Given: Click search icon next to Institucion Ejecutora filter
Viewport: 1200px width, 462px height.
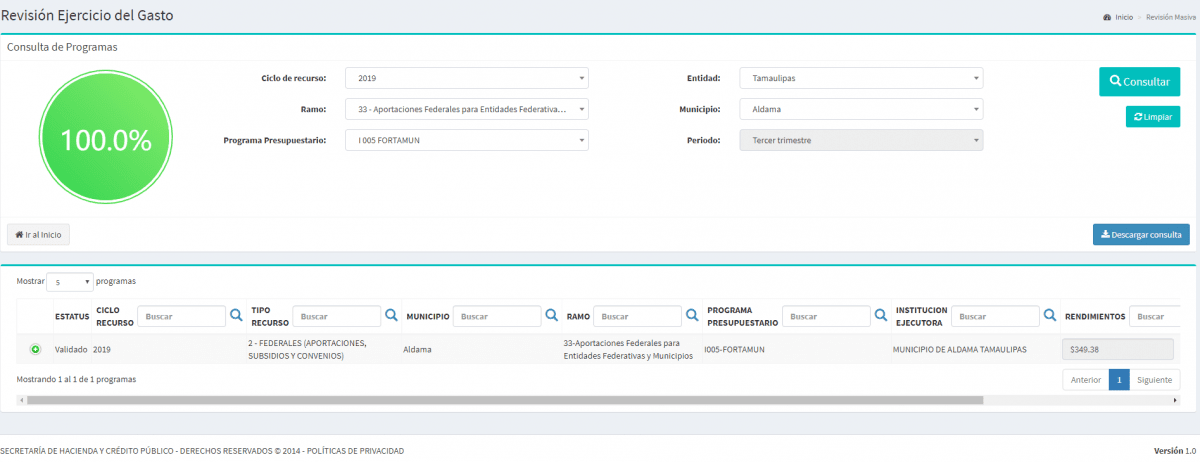Looking at the screenshot, I should coord(1050,316).
